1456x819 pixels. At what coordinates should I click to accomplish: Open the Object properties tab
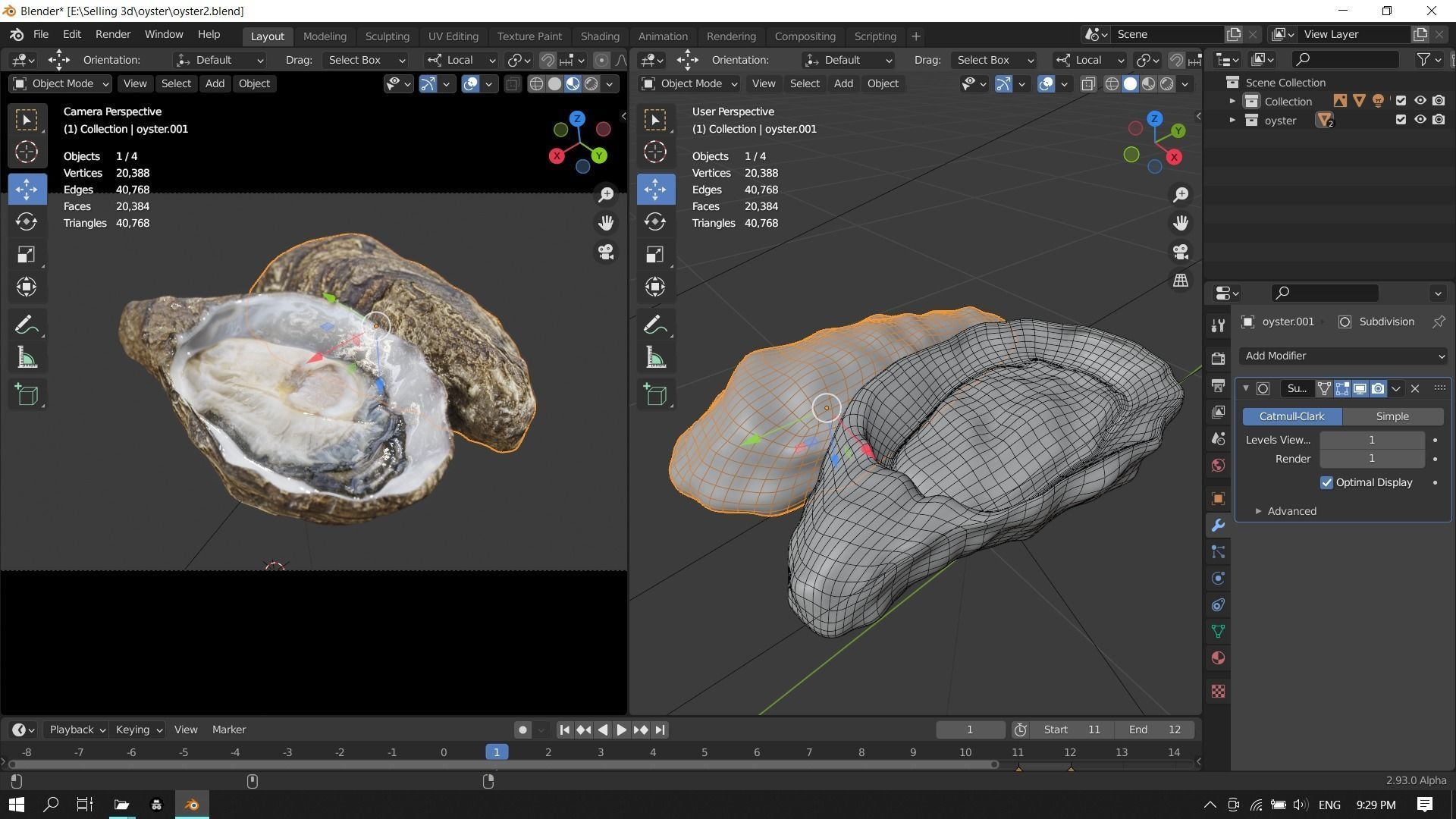[x=1218, y=498]
